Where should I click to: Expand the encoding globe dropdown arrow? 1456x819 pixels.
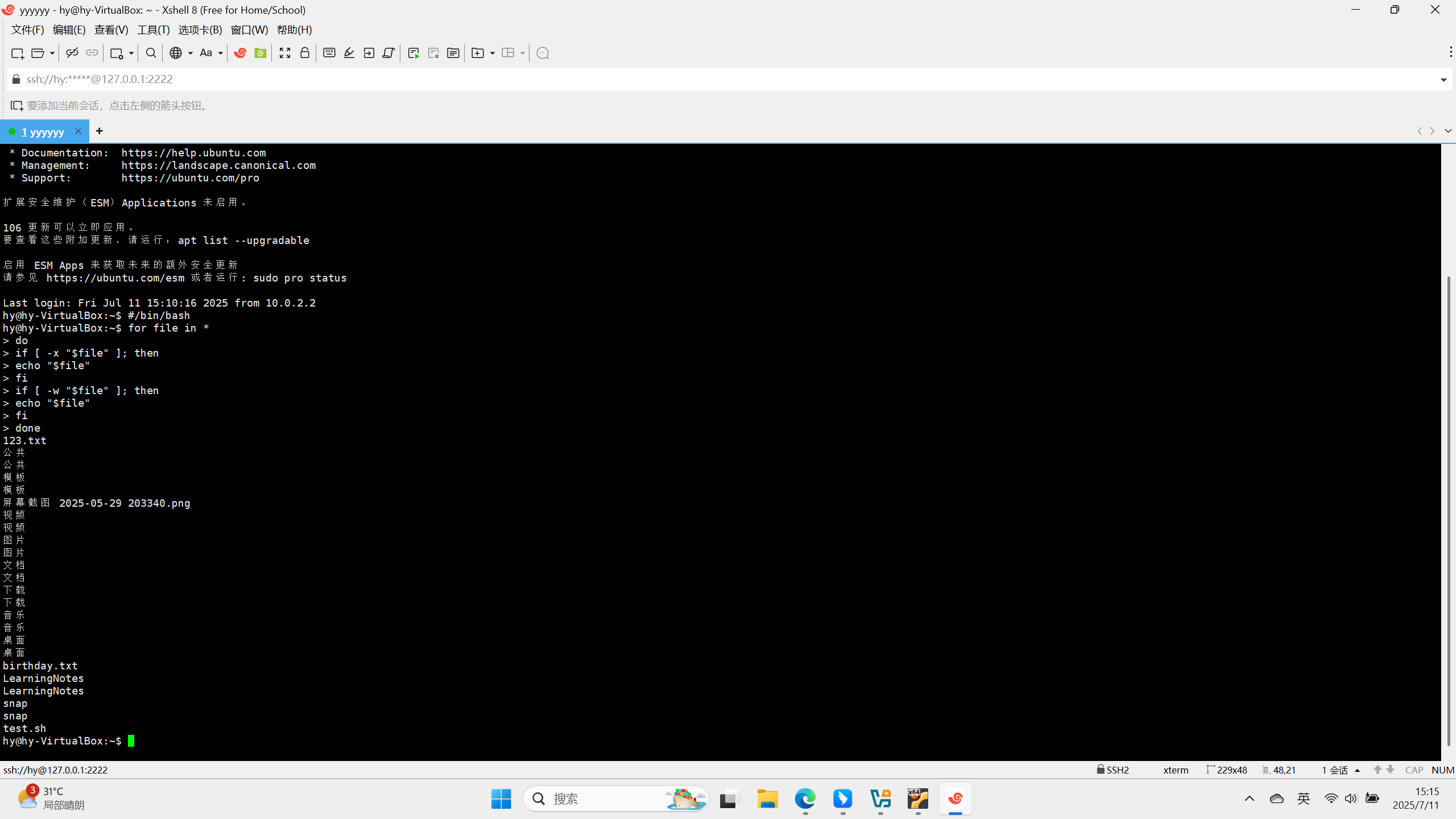[x=191, y=53]
